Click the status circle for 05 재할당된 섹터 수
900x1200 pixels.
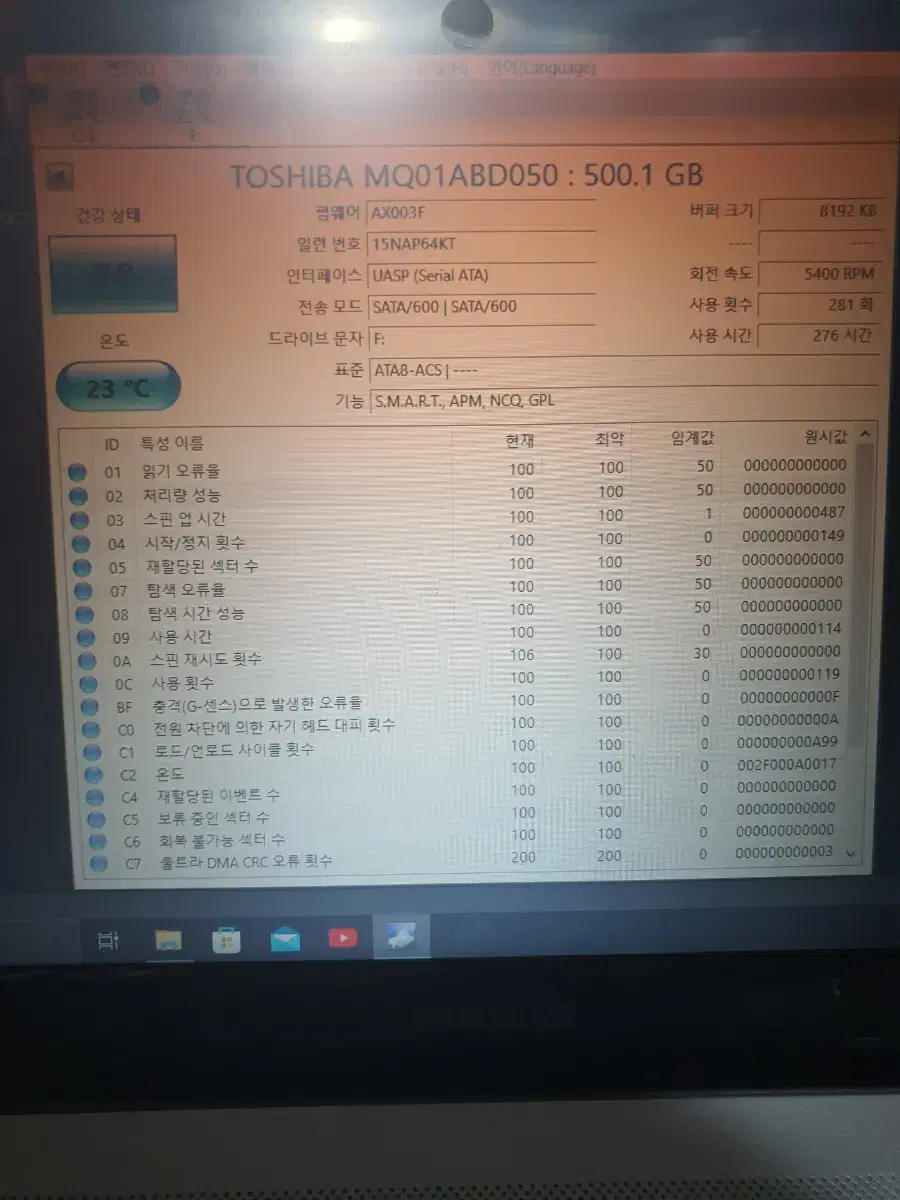(82, 568)
